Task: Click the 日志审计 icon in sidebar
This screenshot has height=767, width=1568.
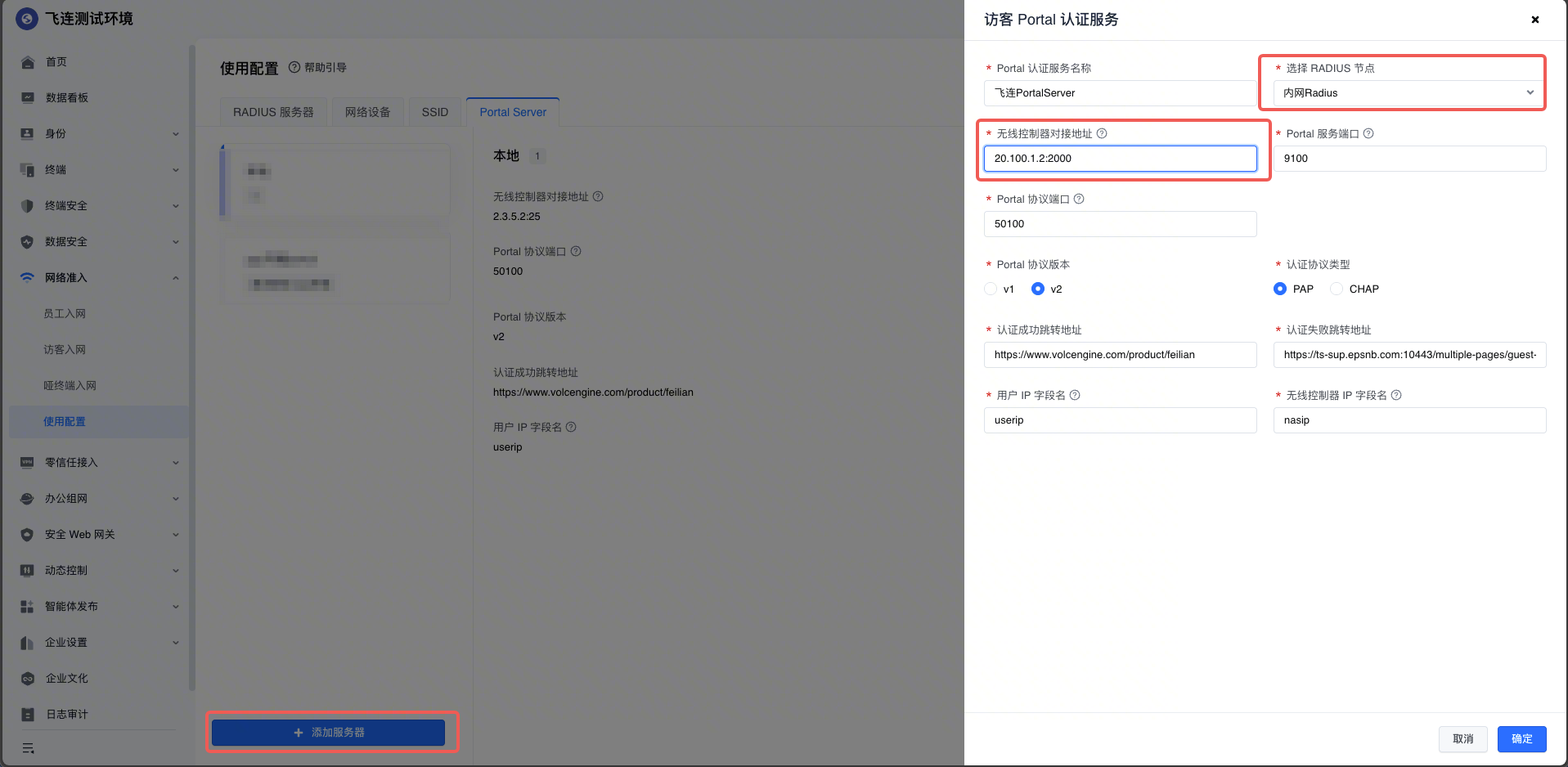Action: point(28,715)
